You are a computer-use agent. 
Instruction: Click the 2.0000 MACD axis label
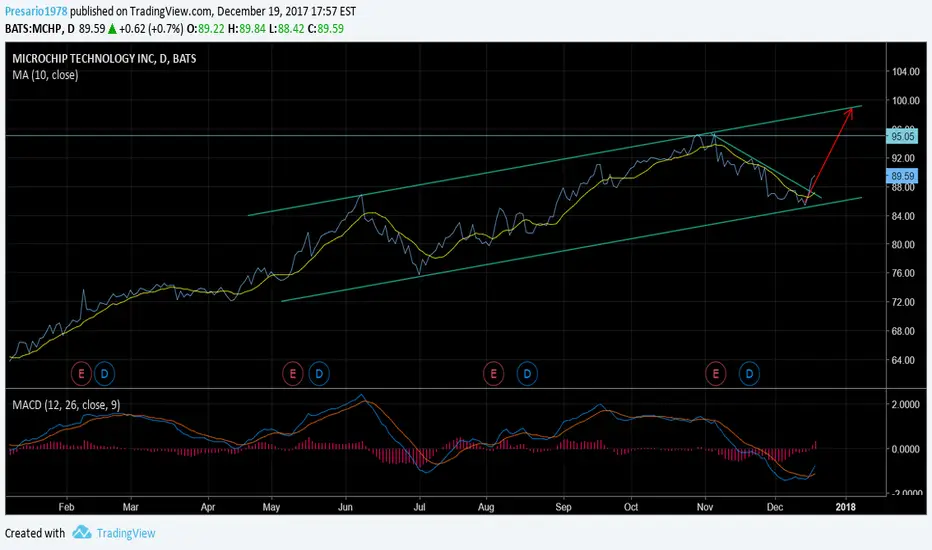click(905, 404)
